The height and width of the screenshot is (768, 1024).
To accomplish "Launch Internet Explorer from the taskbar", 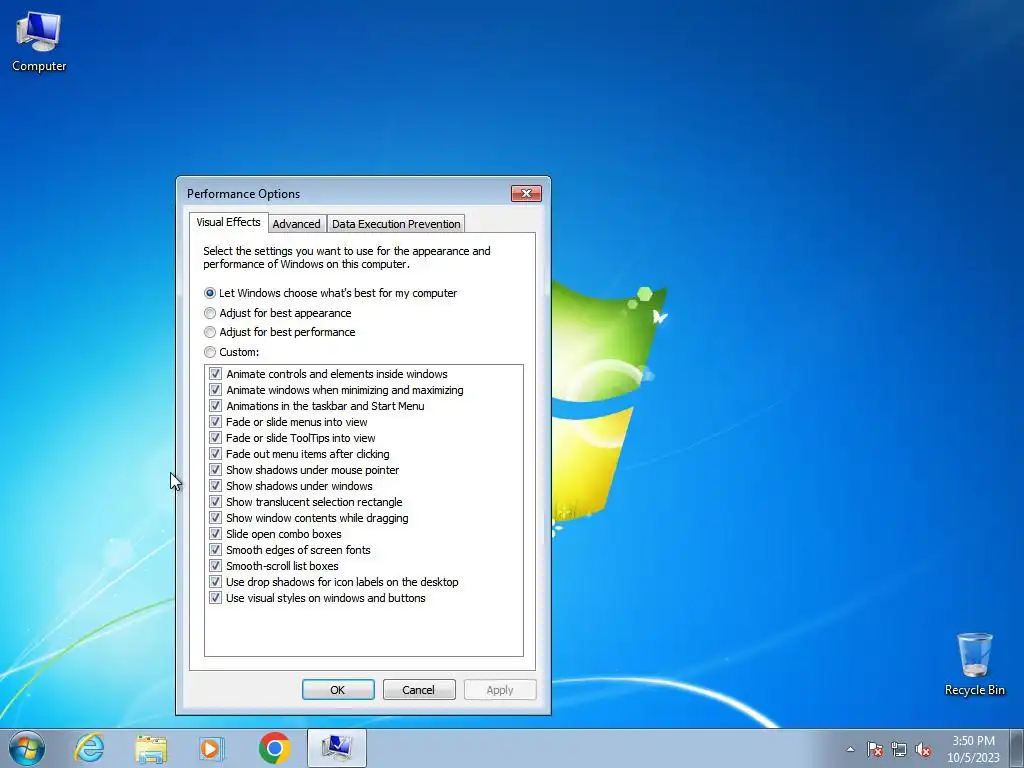I will click(89, 748).
